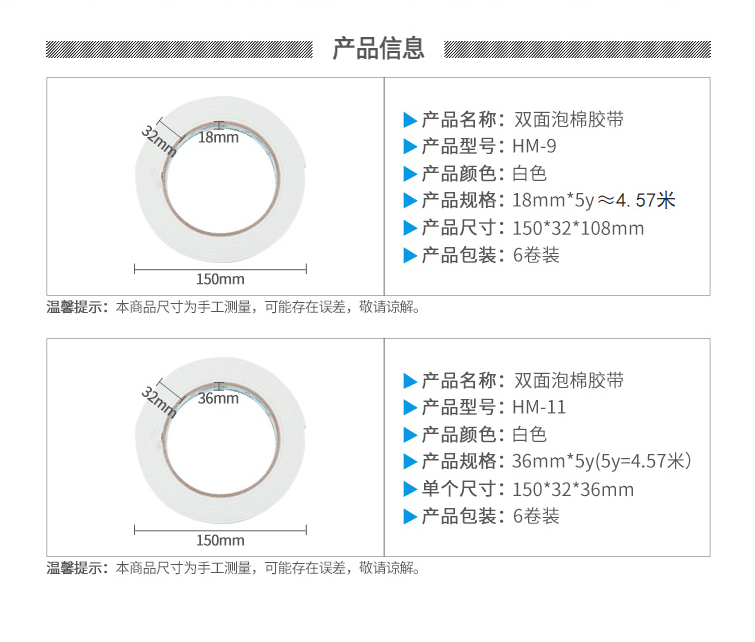Viewport: 755px width, 642px height.
Task: Click the 150mm dimension label under the HM-11 roll
Action: pos(220,540)
